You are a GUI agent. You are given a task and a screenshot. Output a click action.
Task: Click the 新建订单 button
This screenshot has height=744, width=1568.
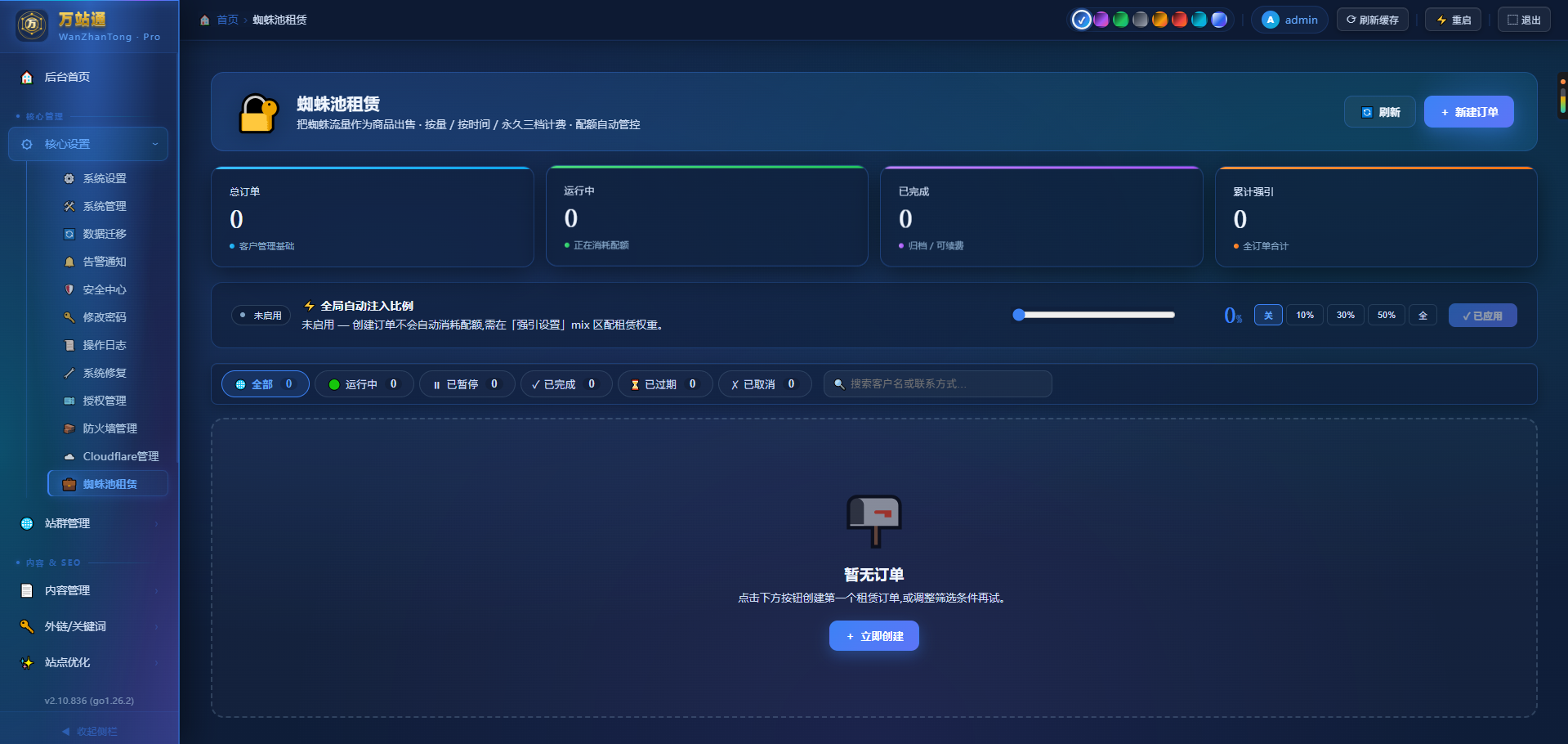point(1468,112)
